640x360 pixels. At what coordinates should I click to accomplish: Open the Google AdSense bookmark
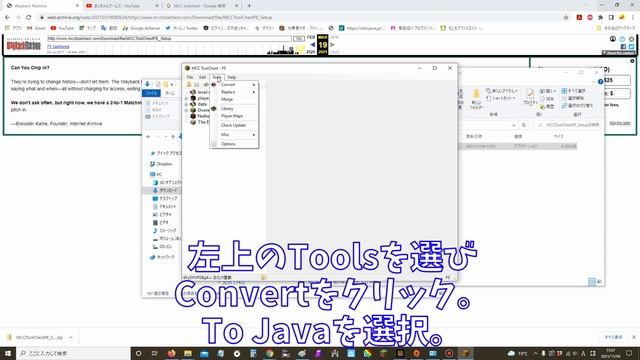point(141,28)
